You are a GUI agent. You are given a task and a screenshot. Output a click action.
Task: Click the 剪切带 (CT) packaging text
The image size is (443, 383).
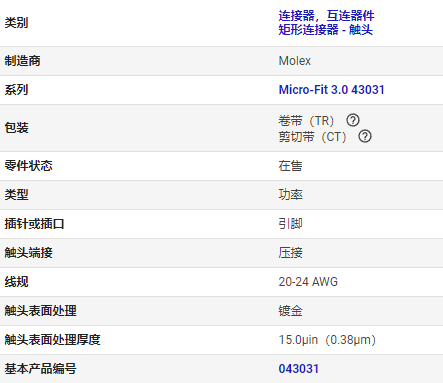point(312,137)
